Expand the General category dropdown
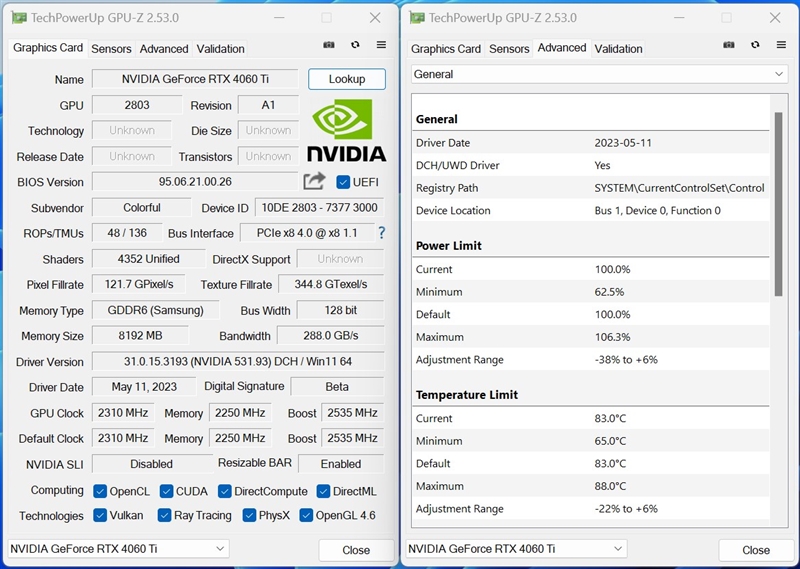Screen dimensions: 800x569 (599, 75)
